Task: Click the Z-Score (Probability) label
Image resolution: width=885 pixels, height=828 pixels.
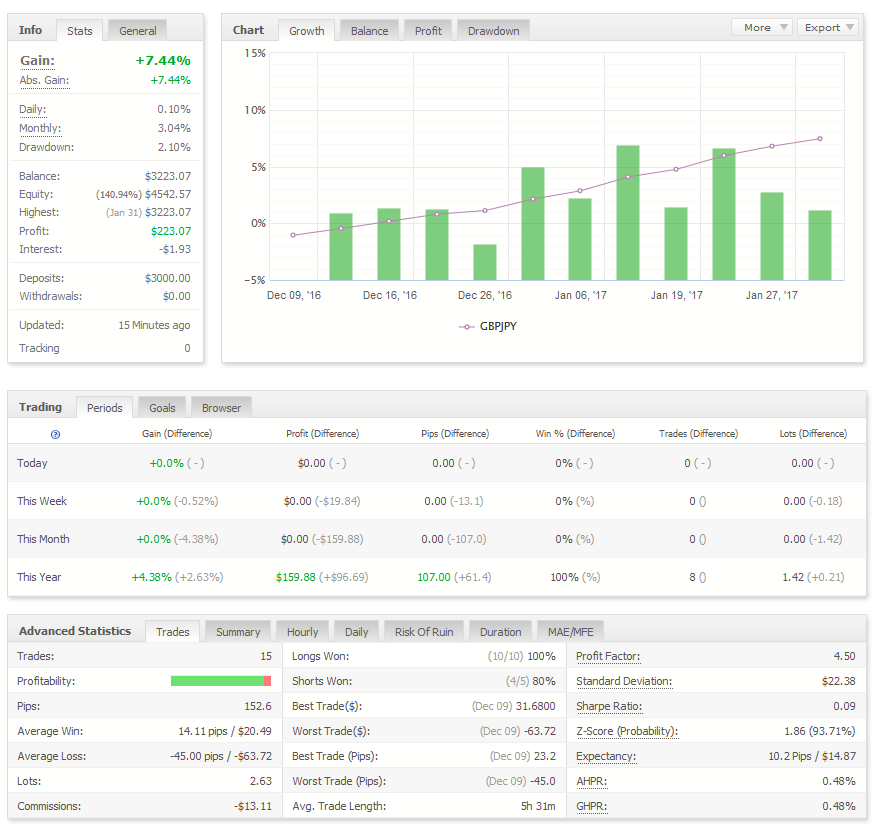Action: 627,731
